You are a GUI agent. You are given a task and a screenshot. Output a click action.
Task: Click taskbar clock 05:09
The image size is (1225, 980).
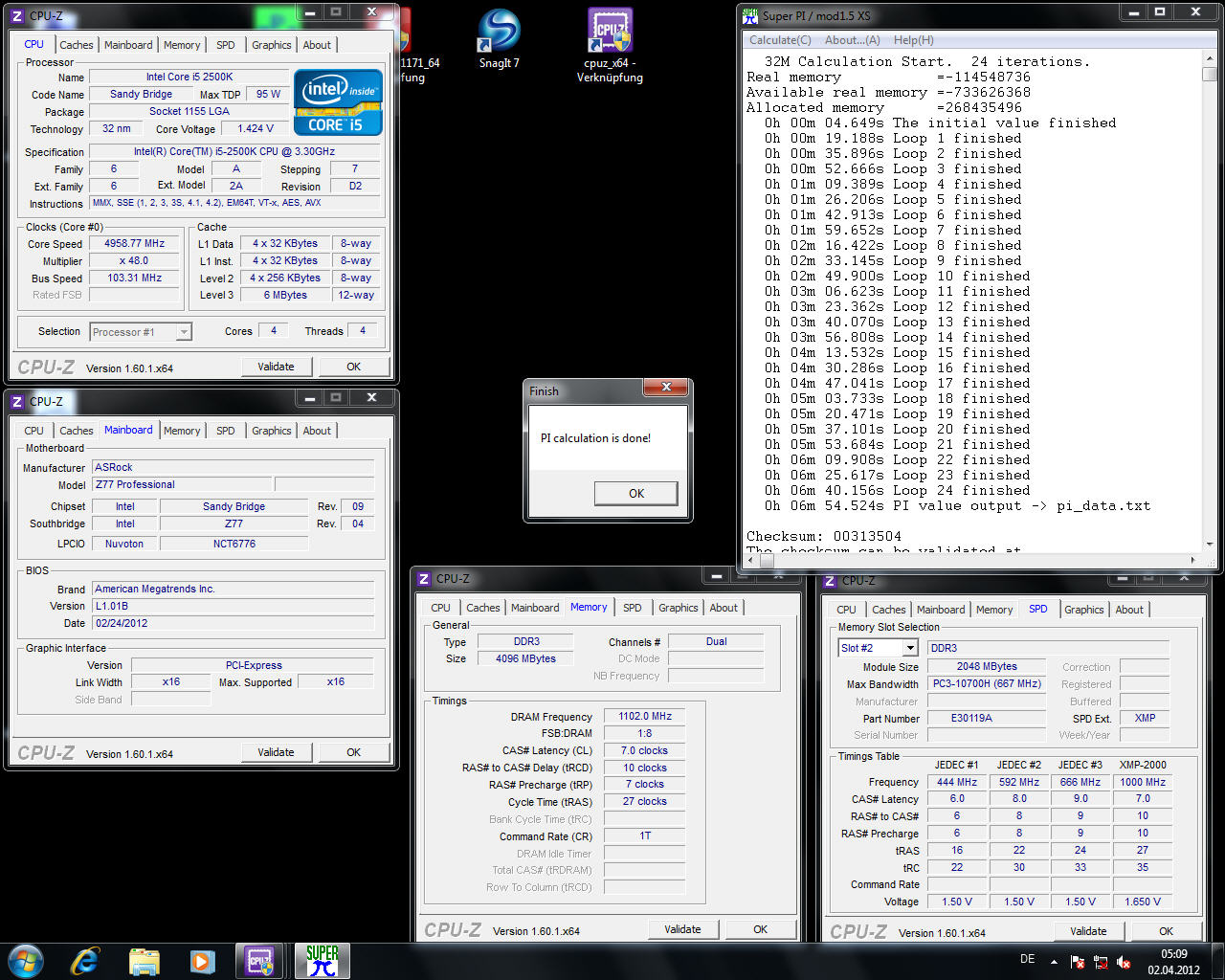click(1174, 954)
